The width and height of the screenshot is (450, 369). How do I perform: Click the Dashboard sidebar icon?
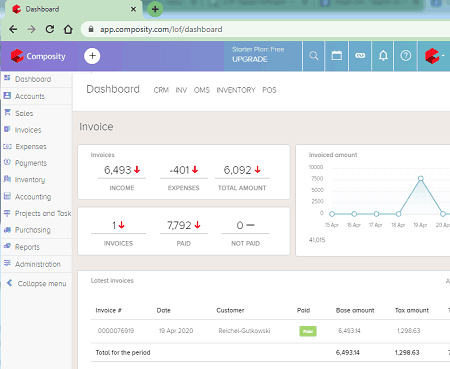pos(7,78)
